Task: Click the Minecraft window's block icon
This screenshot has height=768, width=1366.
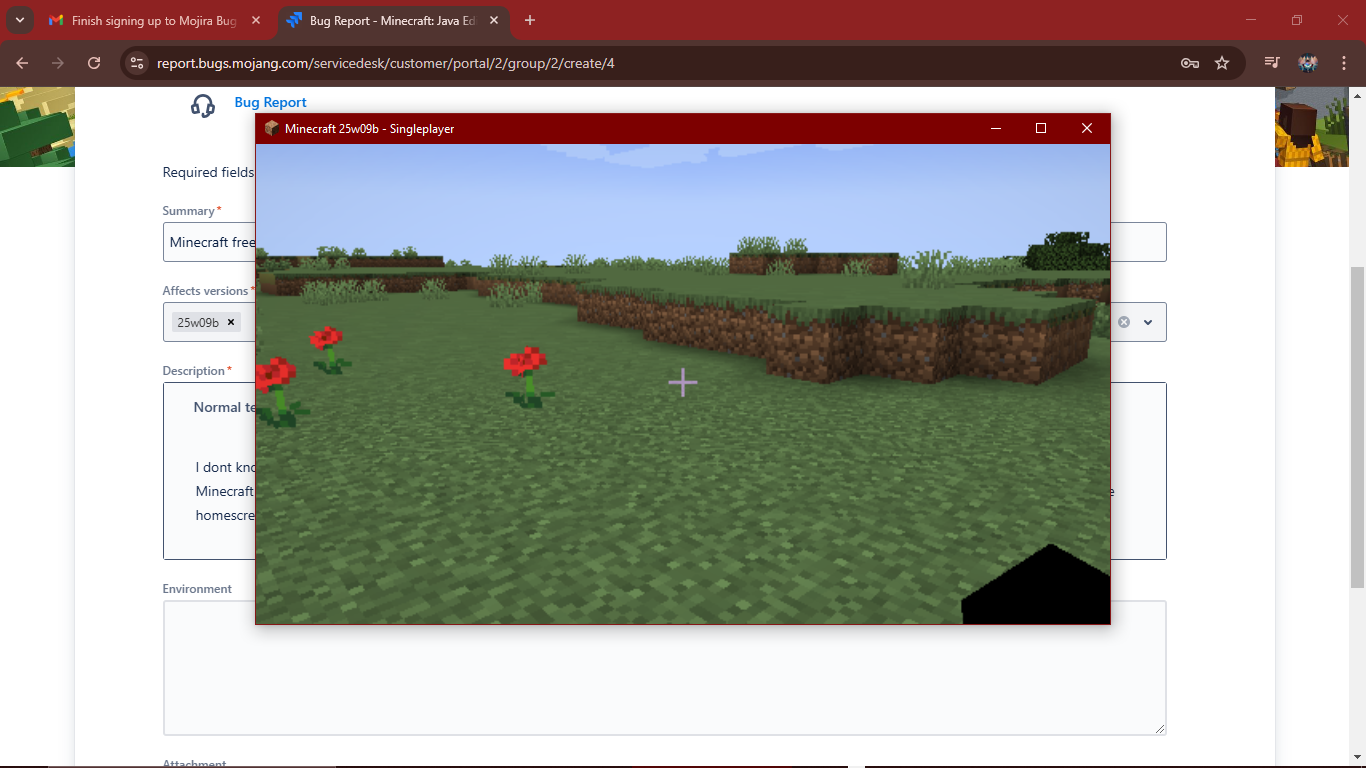Action: (x=271, y=128)
